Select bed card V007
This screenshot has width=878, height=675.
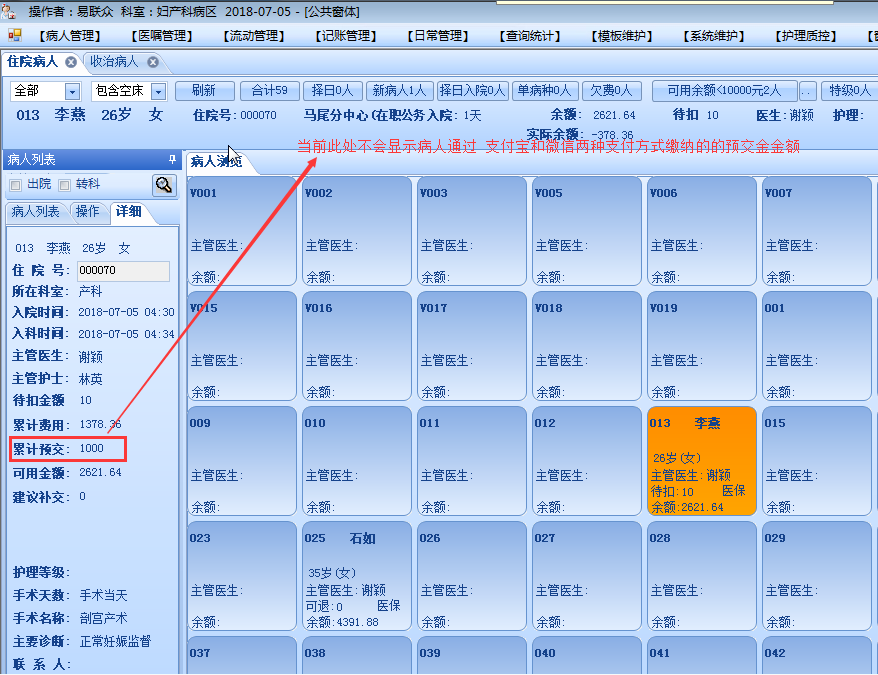tap(816, 231)
